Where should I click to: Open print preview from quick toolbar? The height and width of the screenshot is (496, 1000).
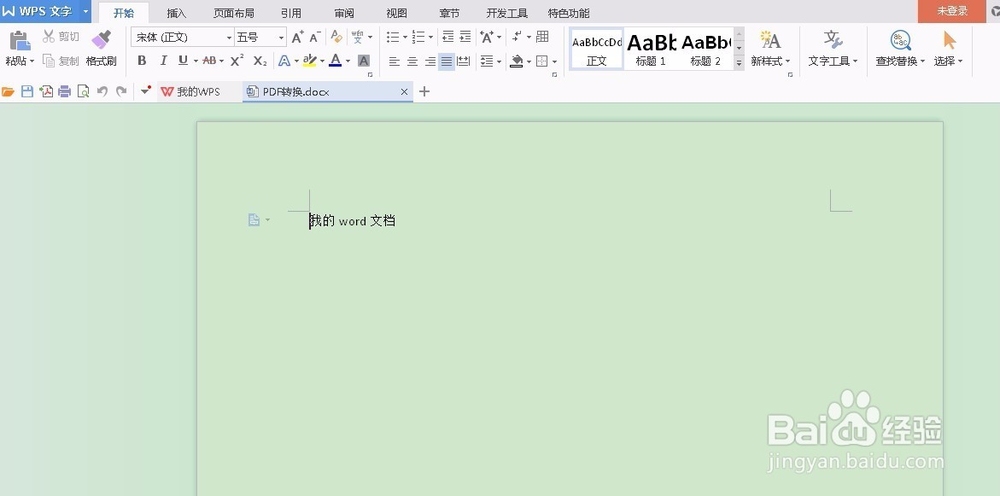(83, 92)
